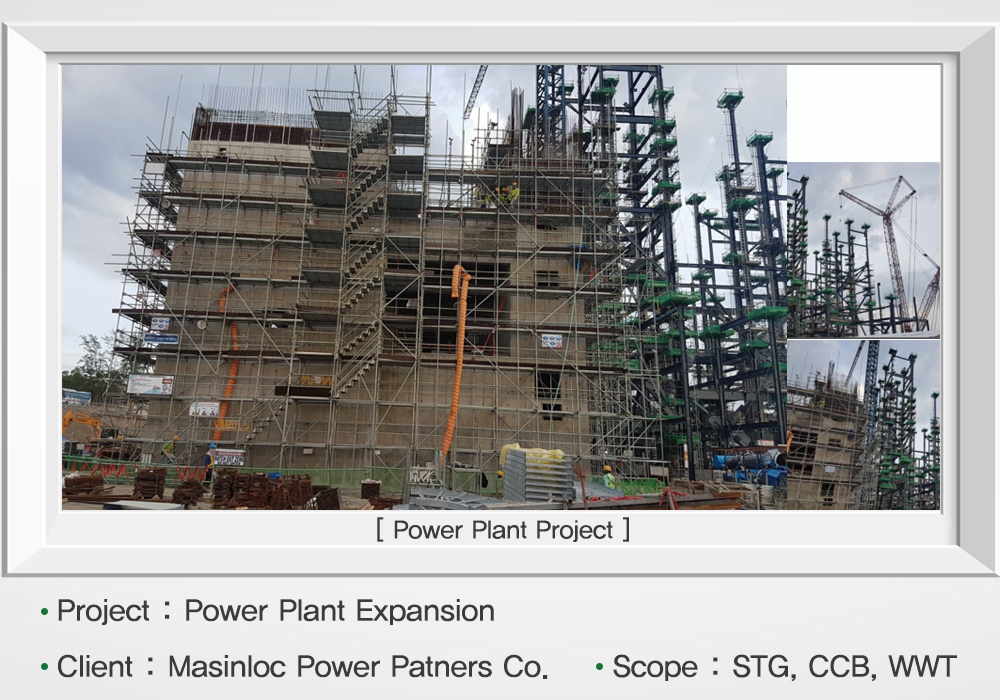This screenshot has height=700, width=1000.
Task: Click the "Power Plant Expansion" text
Action: (339, 611)
